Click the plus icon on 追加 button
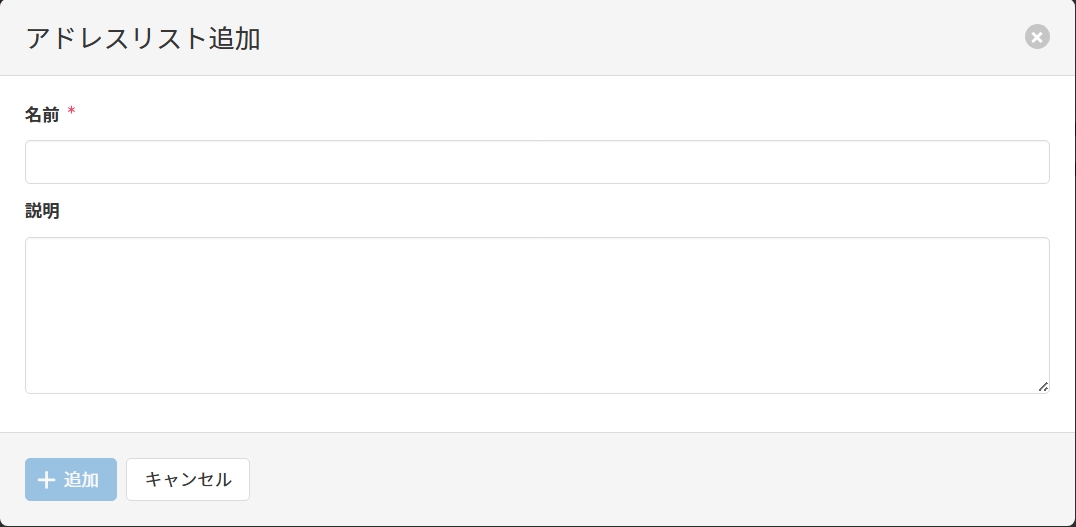This screenshot has width=1076, height=527. click(x=46, y=480)
